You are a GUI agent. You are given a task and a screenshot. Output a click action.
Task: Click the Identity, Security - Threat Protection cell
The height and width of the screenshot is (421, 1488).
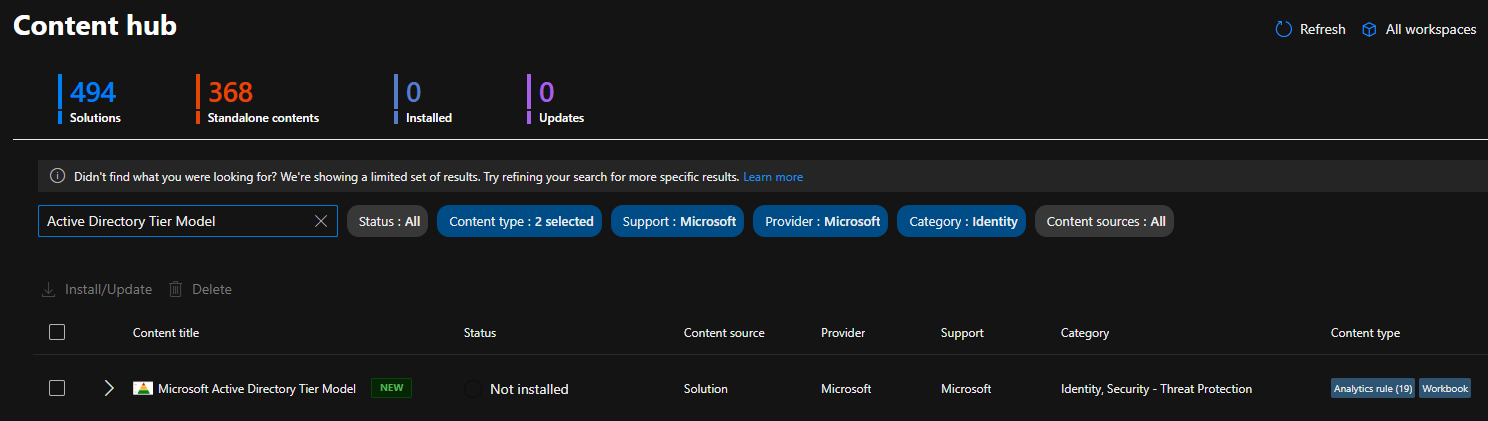[1156, 388]
